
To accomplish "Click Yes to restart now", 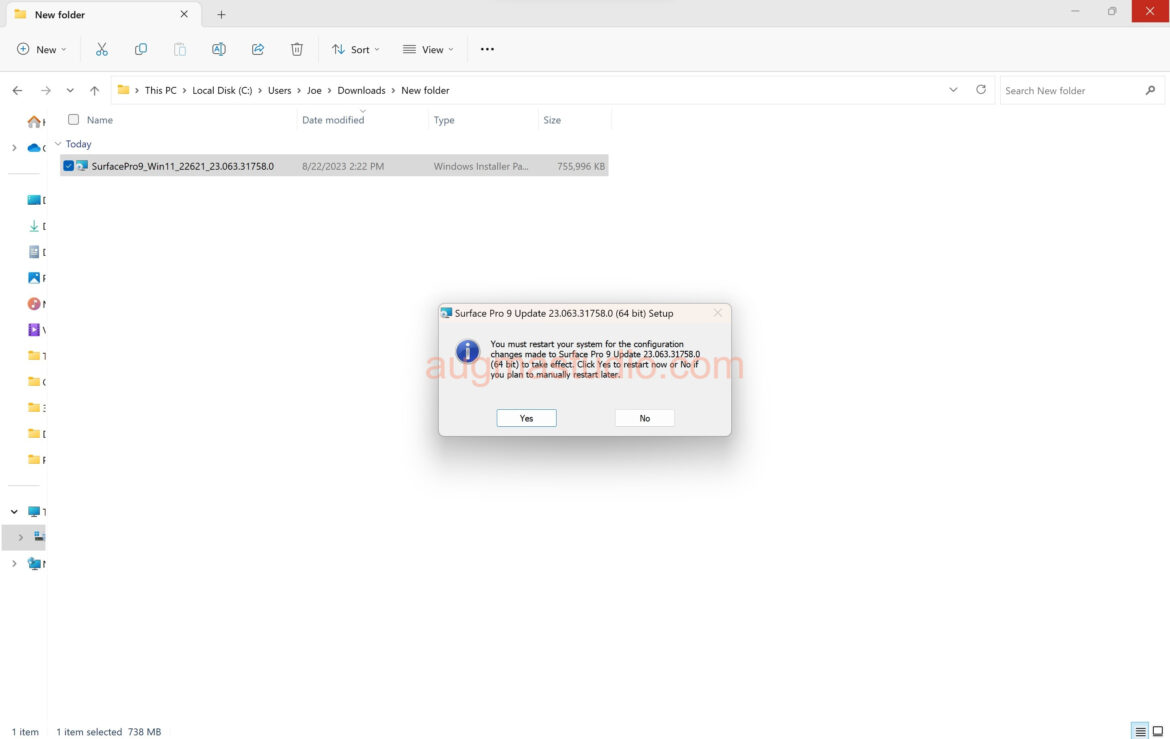I will [526, 418].
